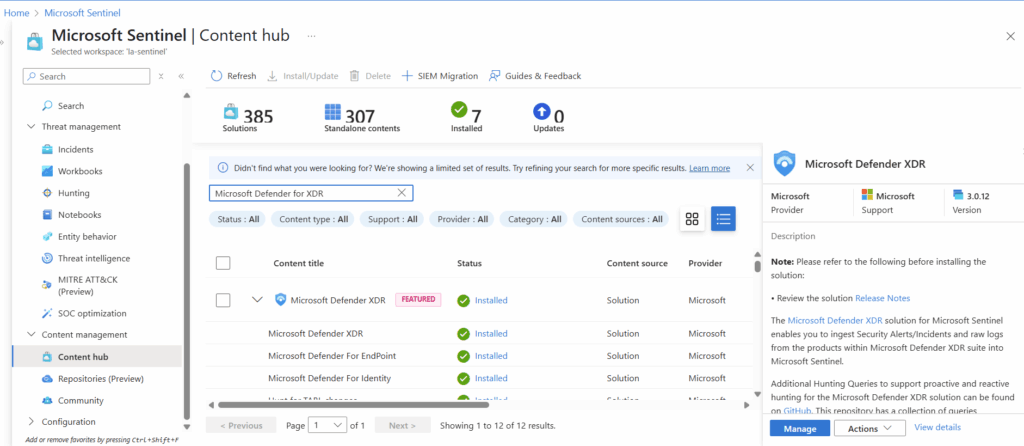Expand Configuration section

(31, 422)
